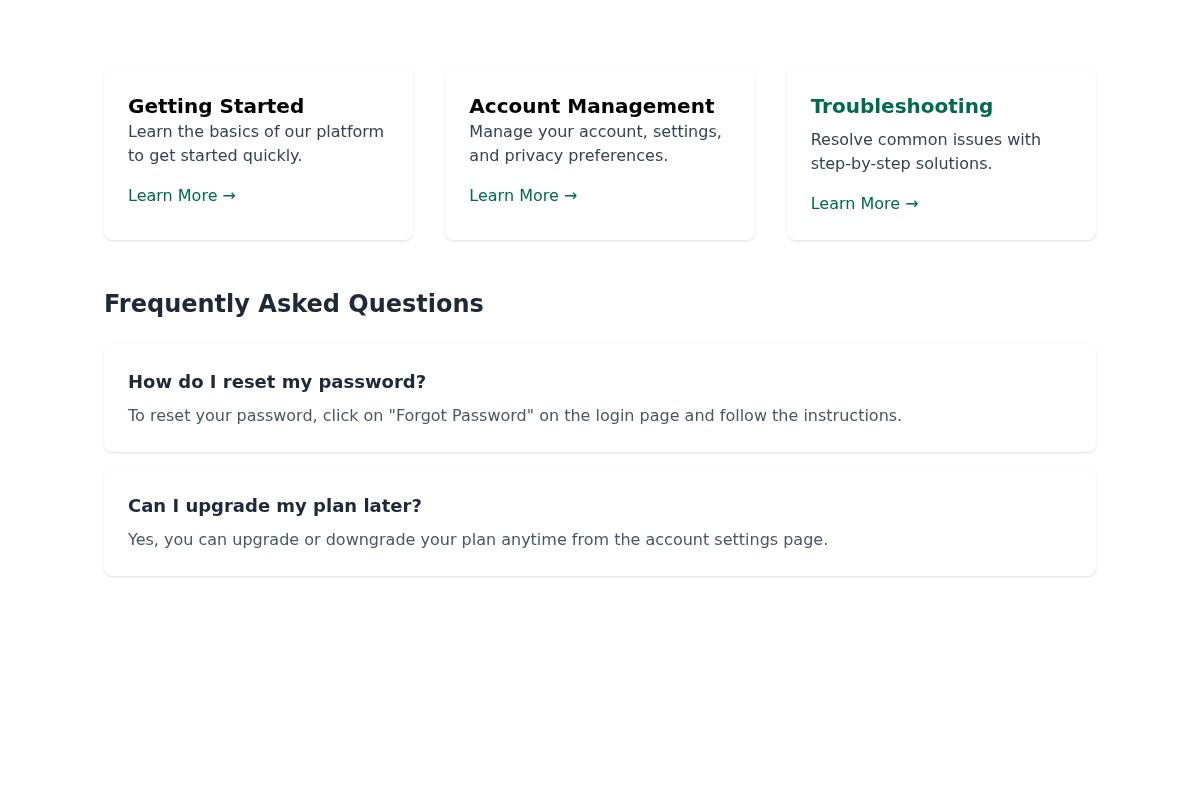Click the password reset answer text
This screenshot has width=1200, height=800.
[514, 416]
